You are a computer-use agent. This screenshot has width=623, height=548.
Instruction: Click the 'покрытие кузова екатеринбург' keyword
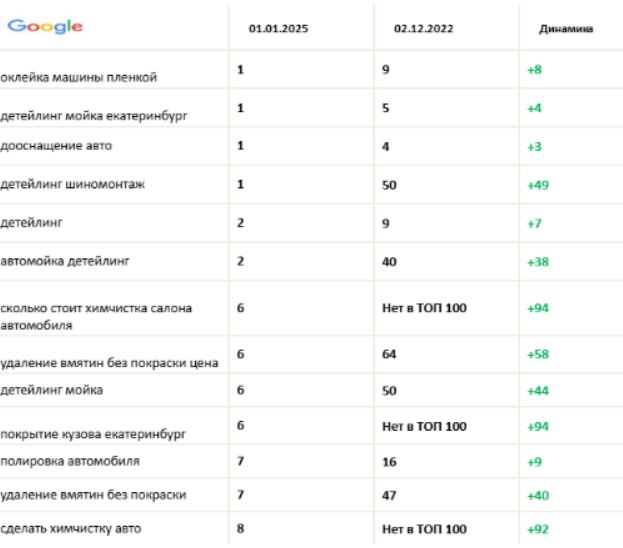pyautogui.click(x=93, y=434)
